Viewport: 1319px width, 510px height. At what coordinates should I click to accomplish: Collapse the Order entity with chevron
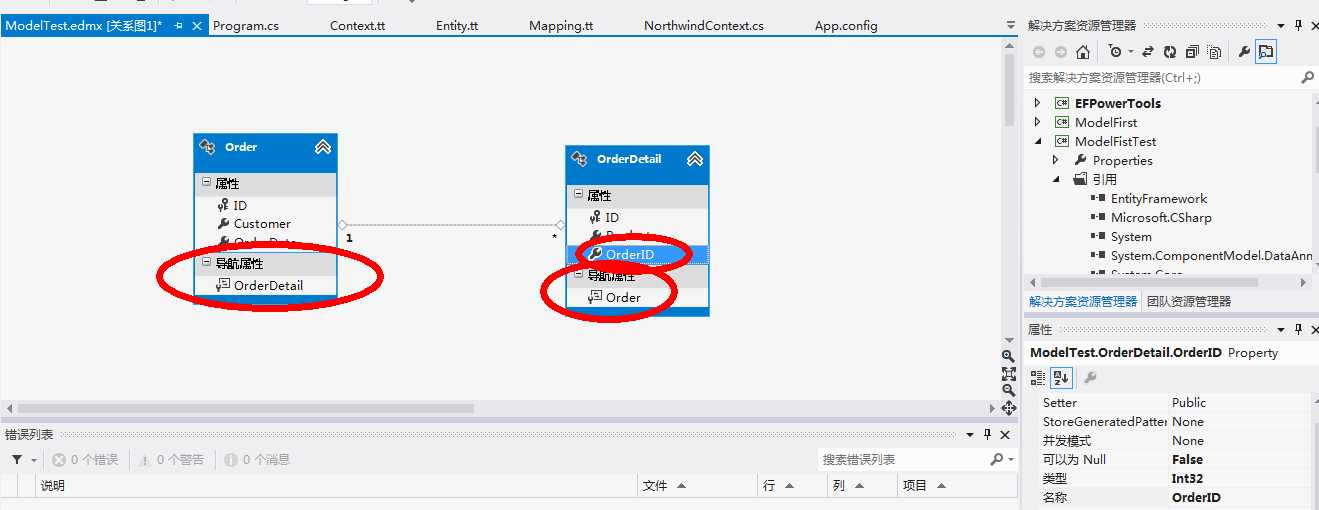322,147
